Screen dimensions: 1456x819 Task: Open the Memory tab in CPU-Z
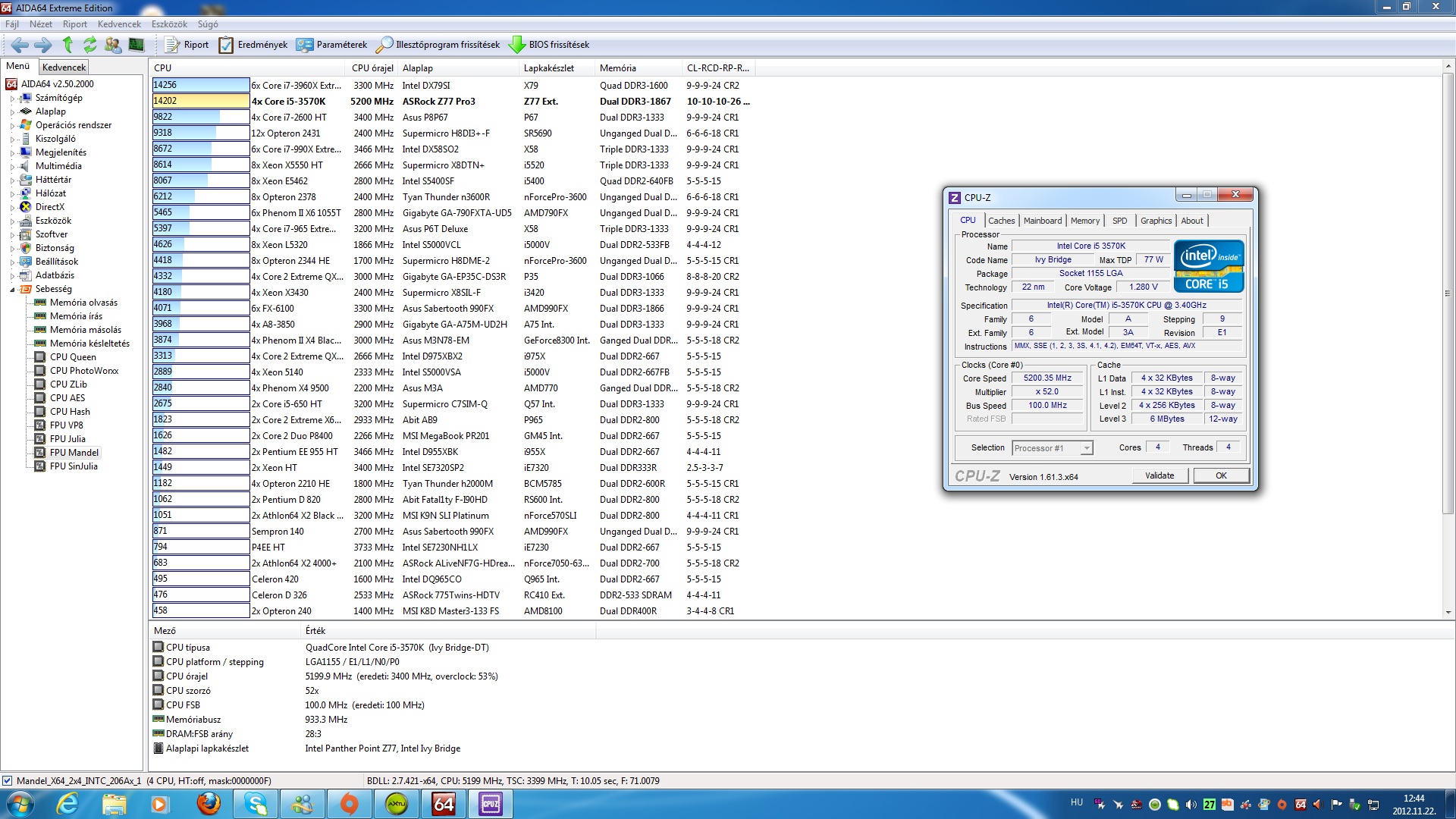(1084, 221)
